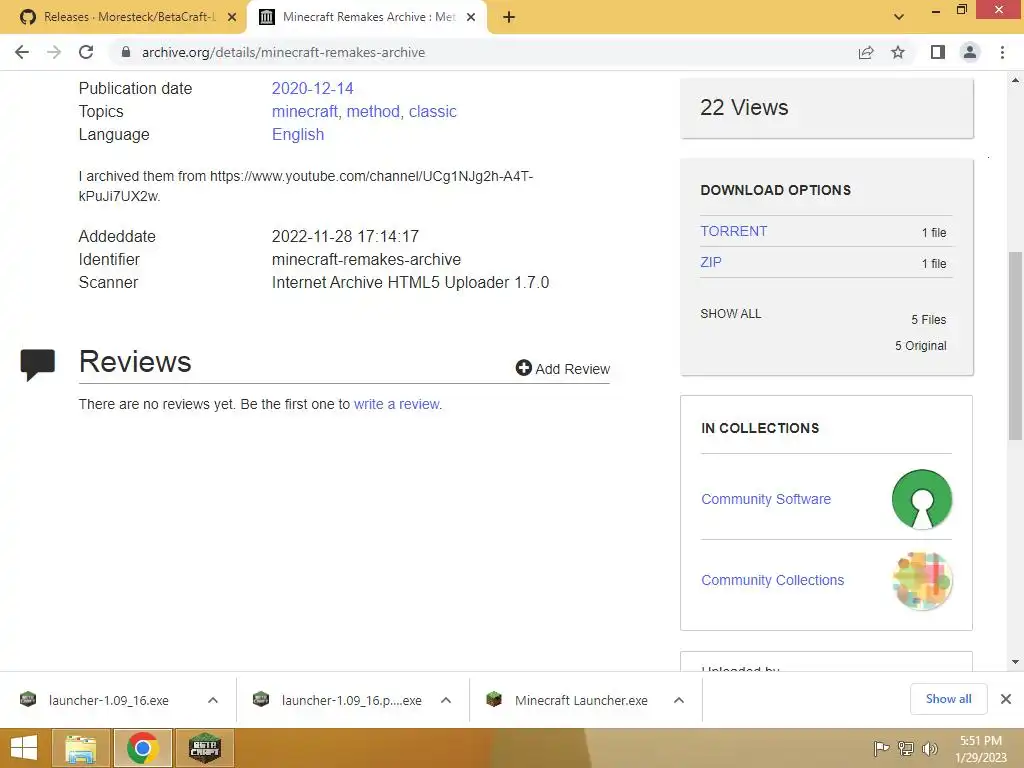Click the Community Software green icon
Screen dimensions: 1024x768
pyautogui.click(x=921, y=499)
